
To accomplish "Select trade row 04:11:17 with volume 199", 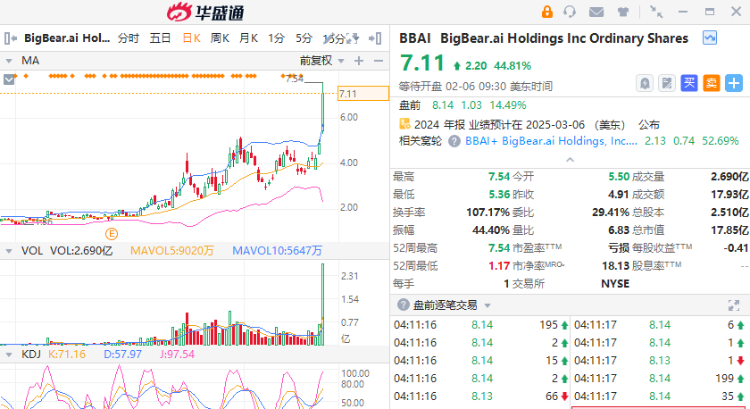I will click(x=660, y=378).
